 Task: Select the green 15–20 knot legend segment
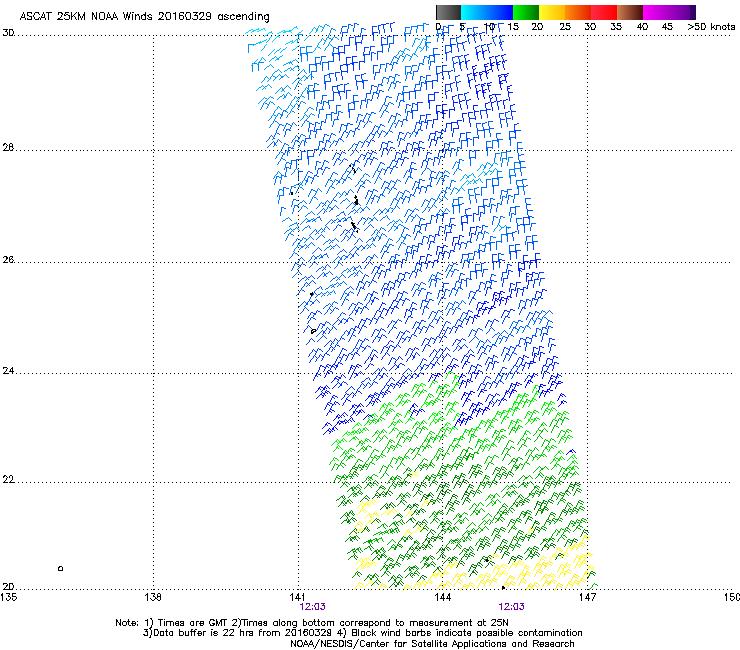tap(525, 12)
